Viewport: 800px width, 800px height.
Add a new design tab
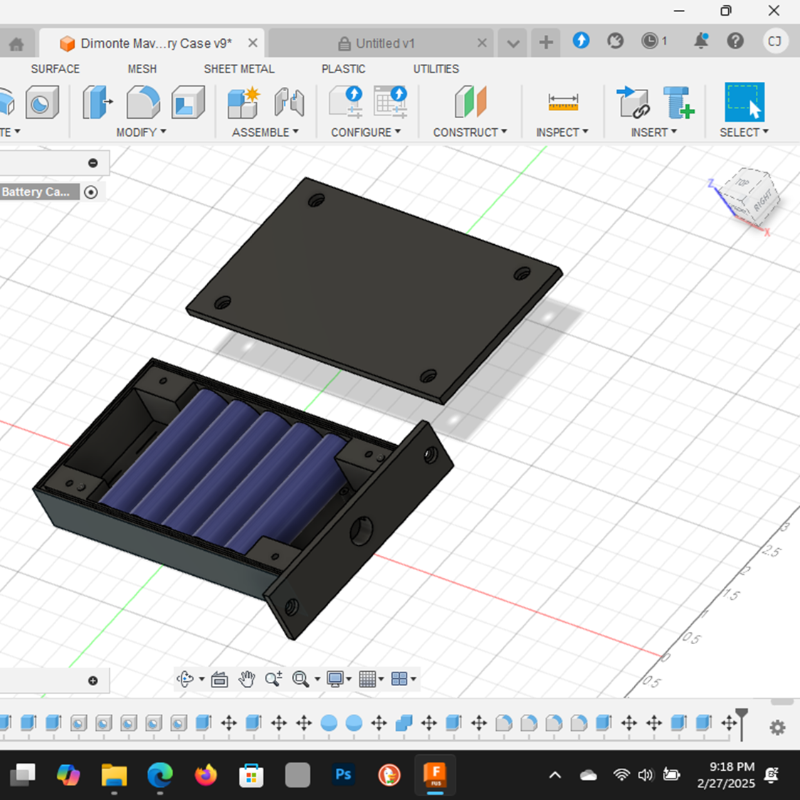[x=546, y=43]
